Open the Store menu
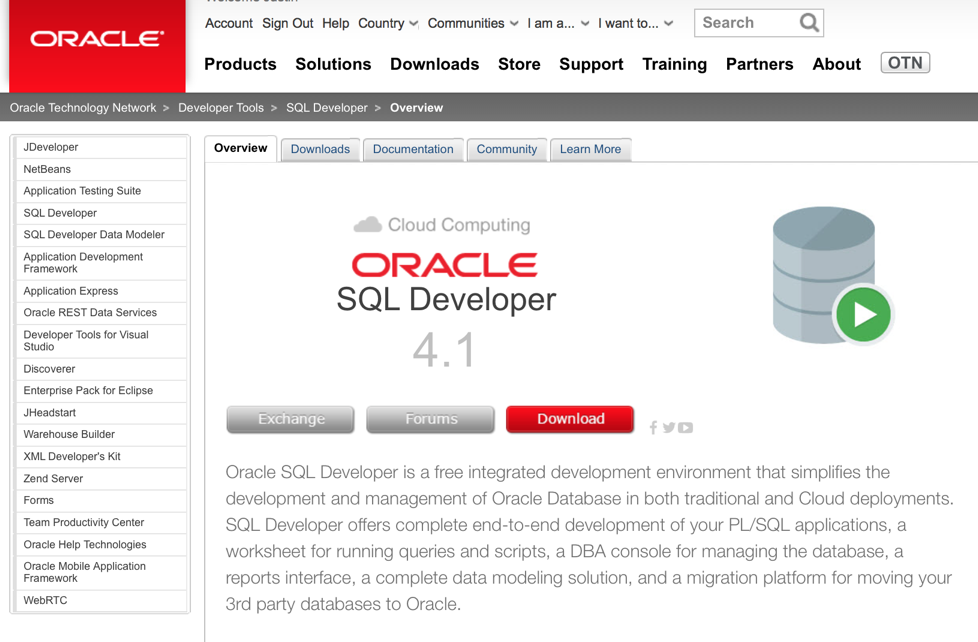 [x=519, y=64]
